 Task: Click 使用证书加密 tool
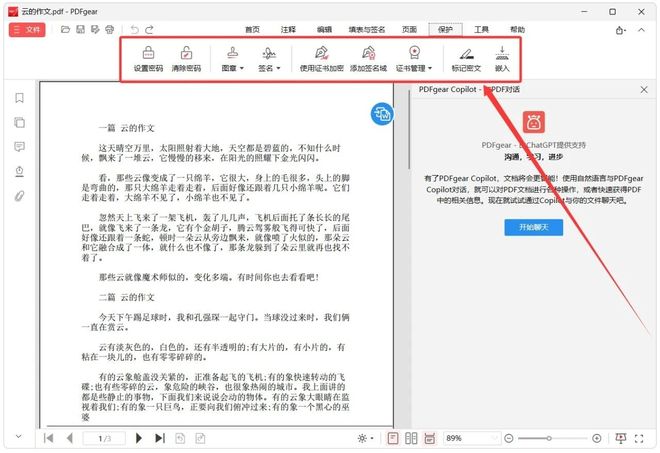point(322,59)
